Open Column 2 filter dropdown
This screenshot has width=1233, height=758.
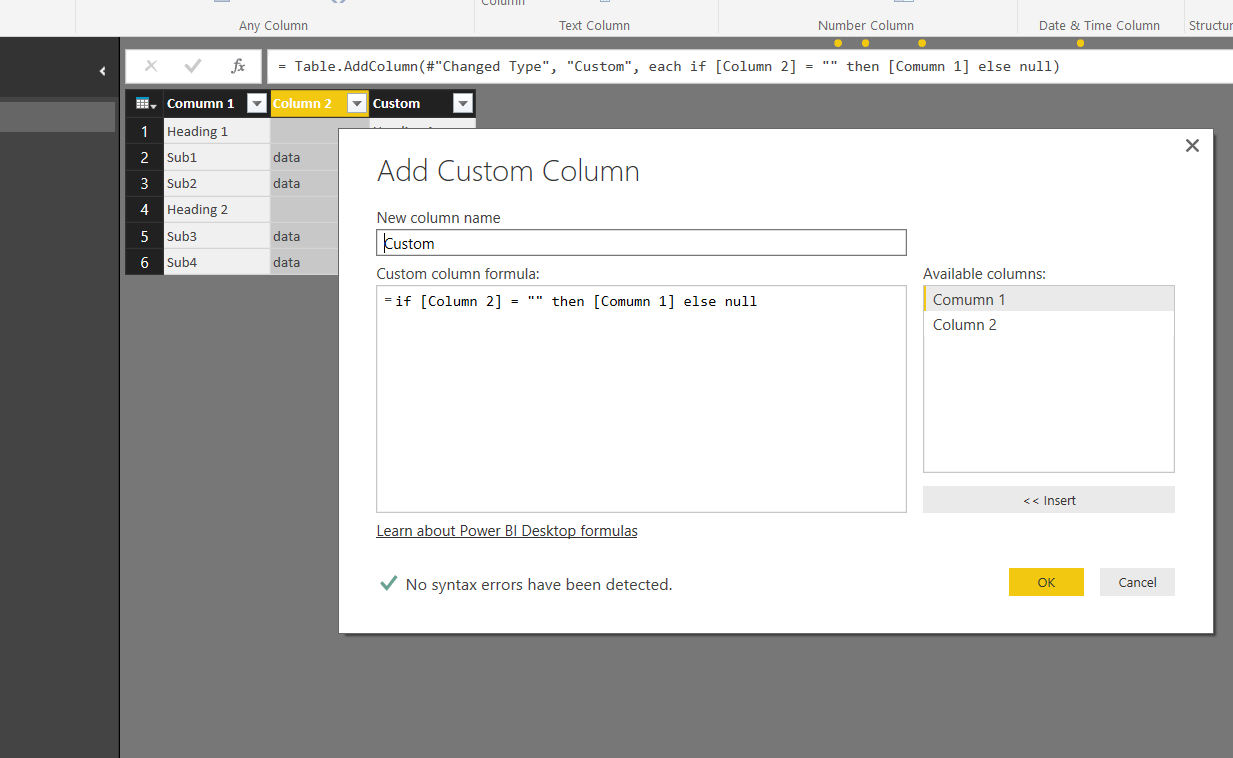tap(356, 103)
